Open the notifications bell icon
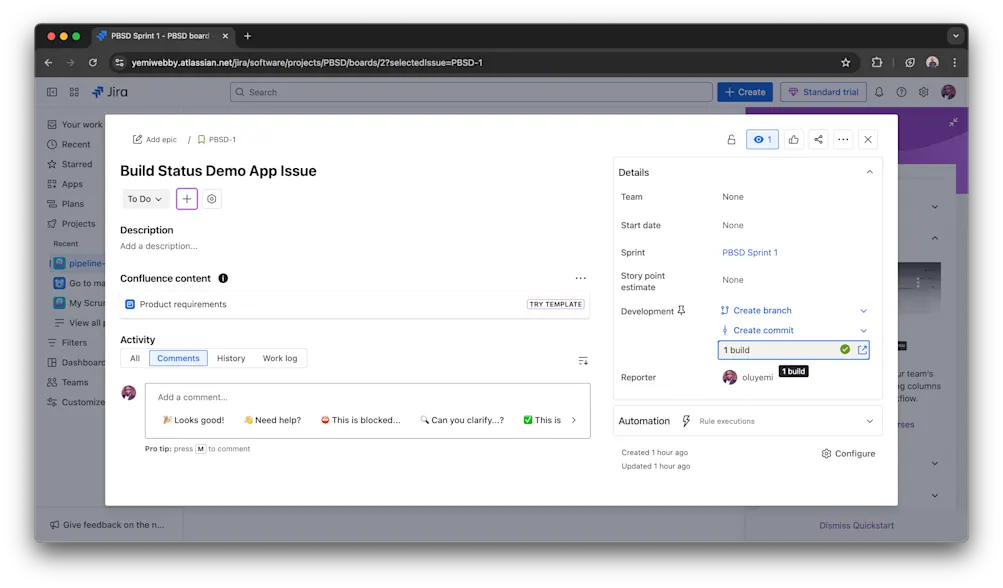The width and height of the screenshot is (1003, 588). click(x=878, y=91)
